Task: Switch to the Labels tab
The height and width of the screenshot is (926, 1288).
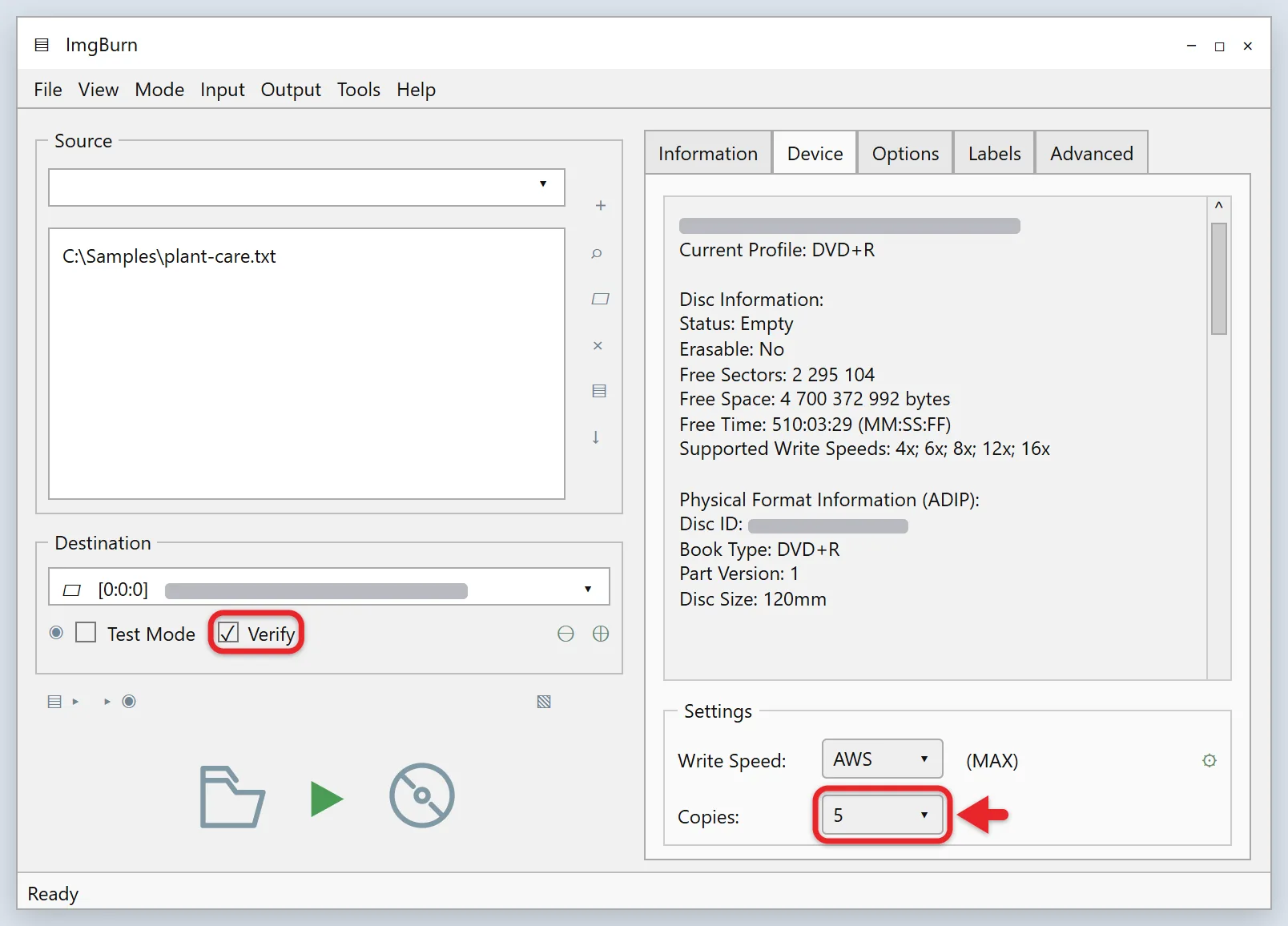Action: click(x=994, y=153)
